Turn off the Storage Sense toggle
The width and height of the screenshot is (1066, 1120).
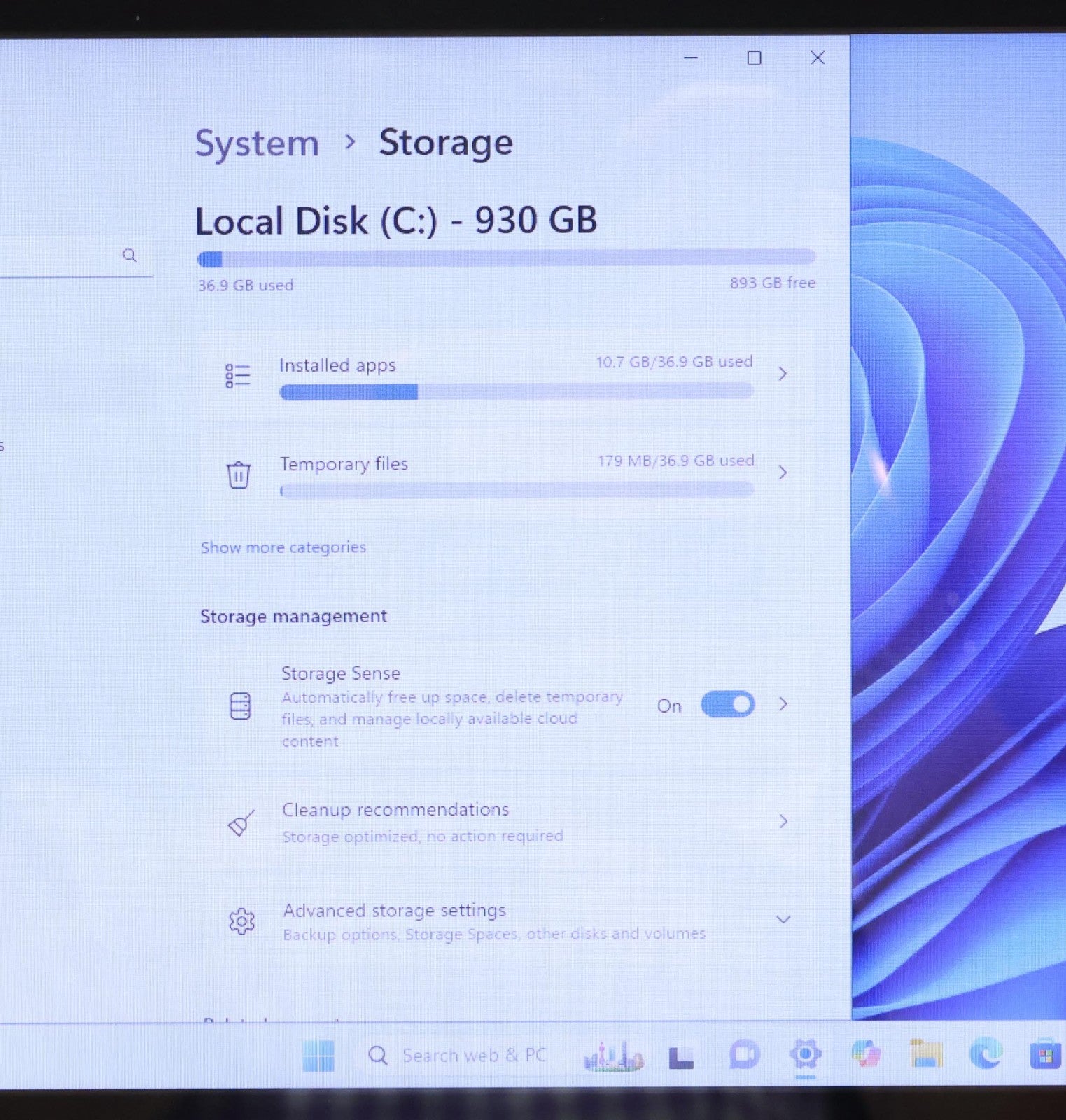pos(727,704)
